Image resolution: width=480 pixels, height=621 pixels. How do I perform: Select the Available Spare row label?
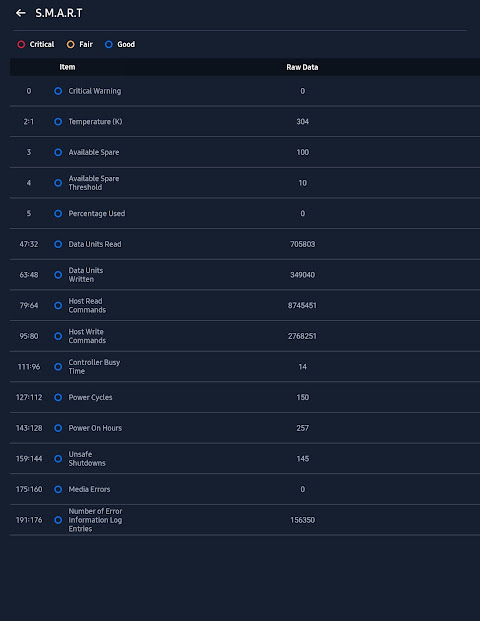pos(94,152)
